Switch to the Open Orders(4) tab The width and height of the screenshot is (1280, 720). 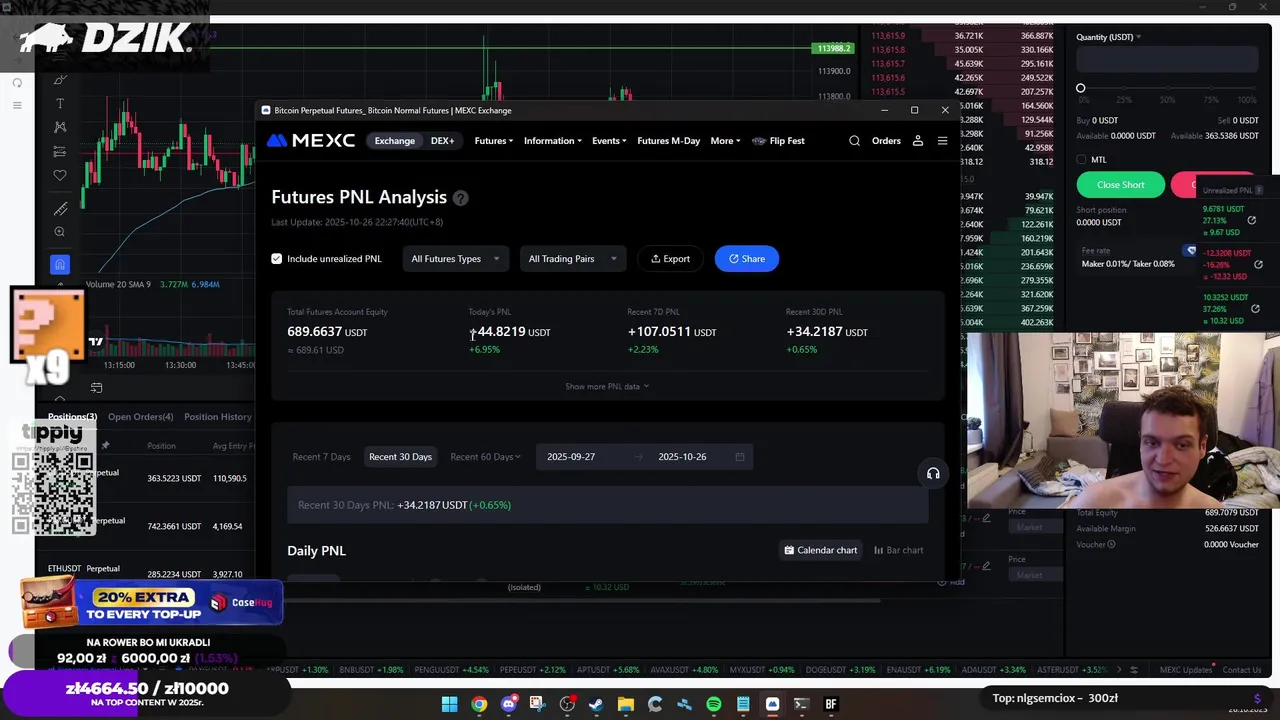tap(140, 417)
